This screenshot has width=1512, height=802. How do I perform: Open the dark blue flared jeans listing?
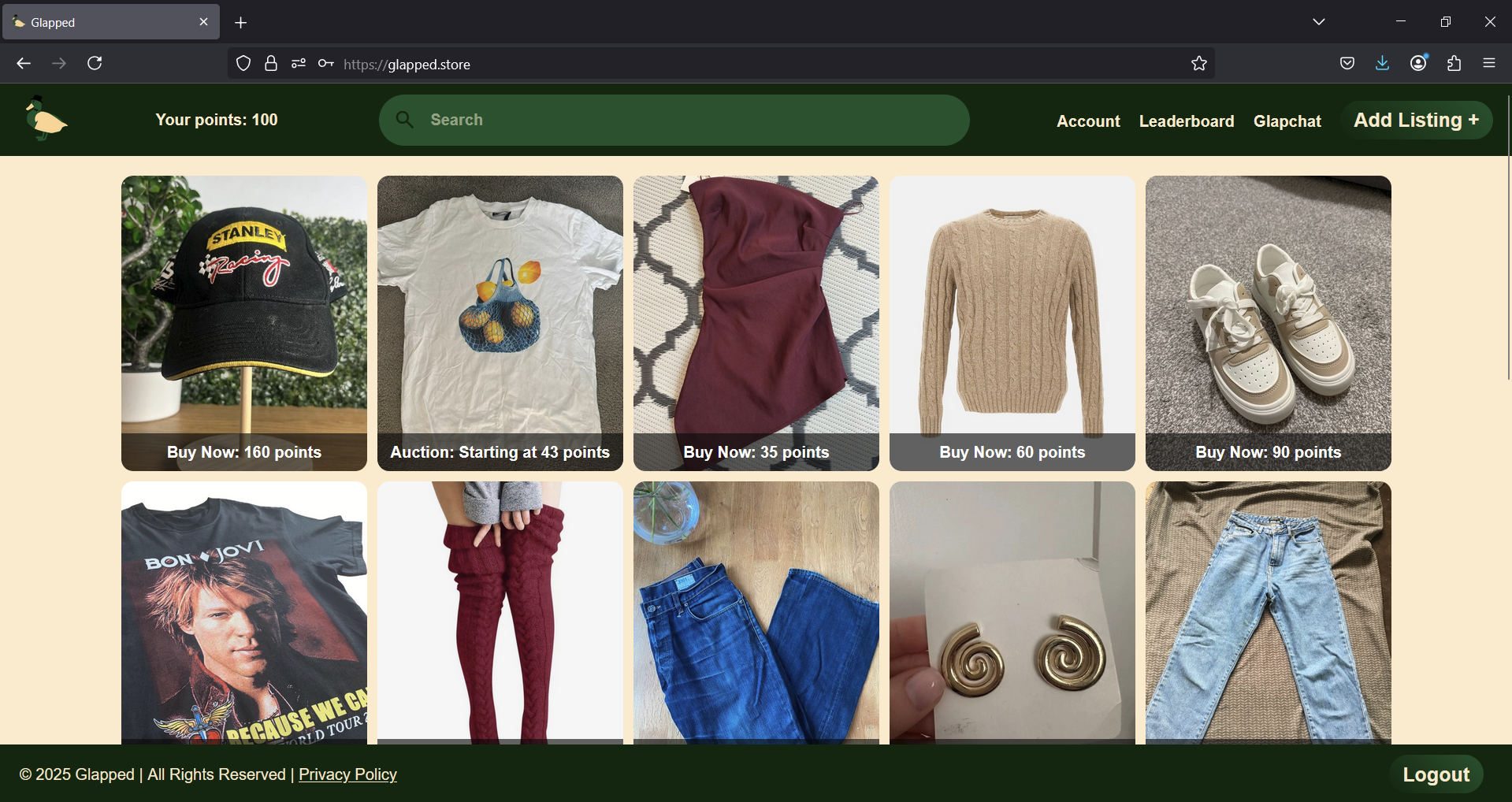pos(756,613)
